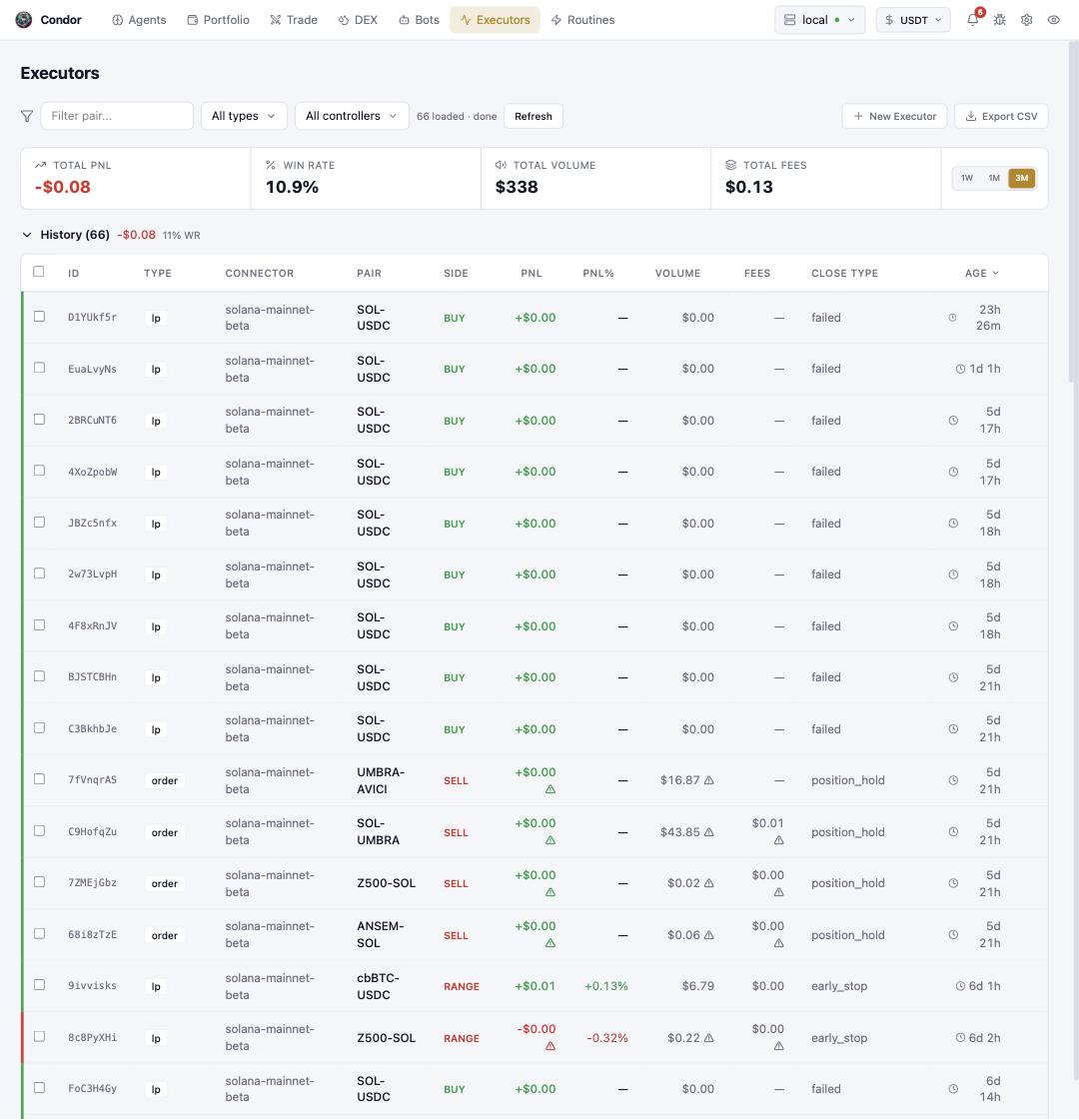Click warning icon under 7fVnqrAS PNL

pos(550,789)
